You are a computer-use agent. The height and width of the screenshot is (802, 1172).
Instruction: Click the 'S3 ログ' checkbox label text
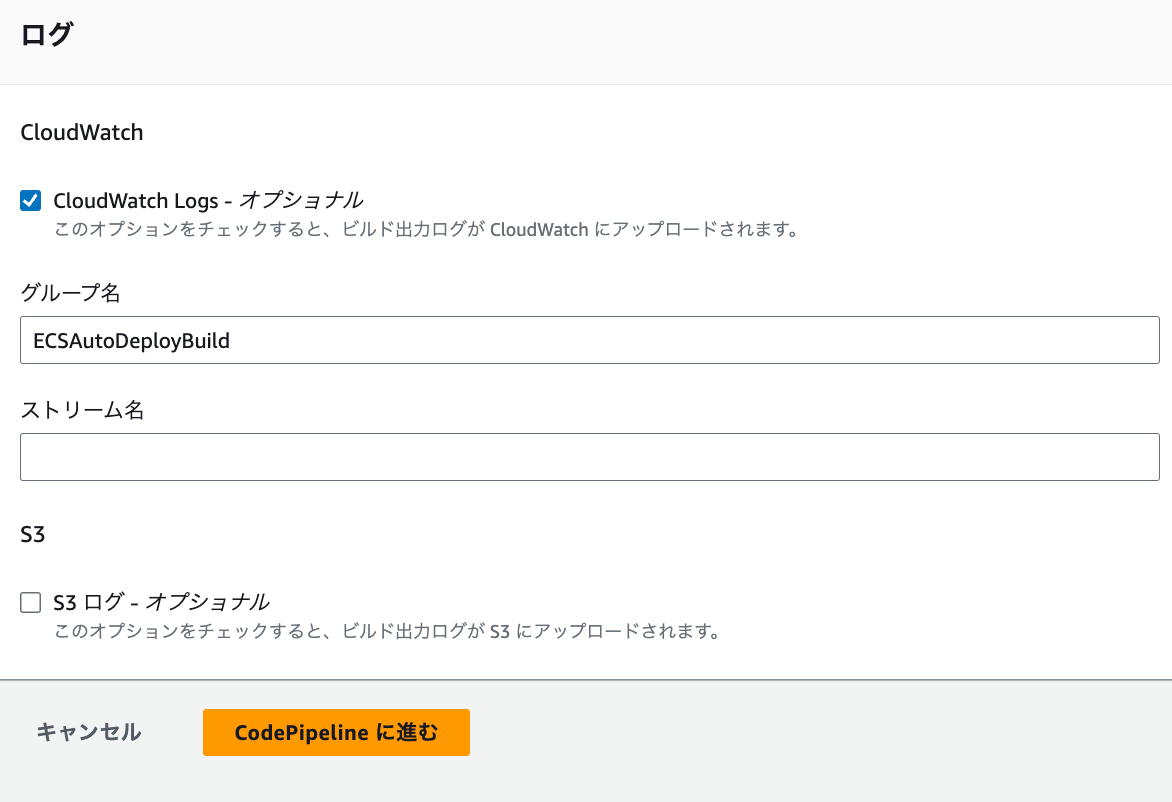[x=88, y=602]
